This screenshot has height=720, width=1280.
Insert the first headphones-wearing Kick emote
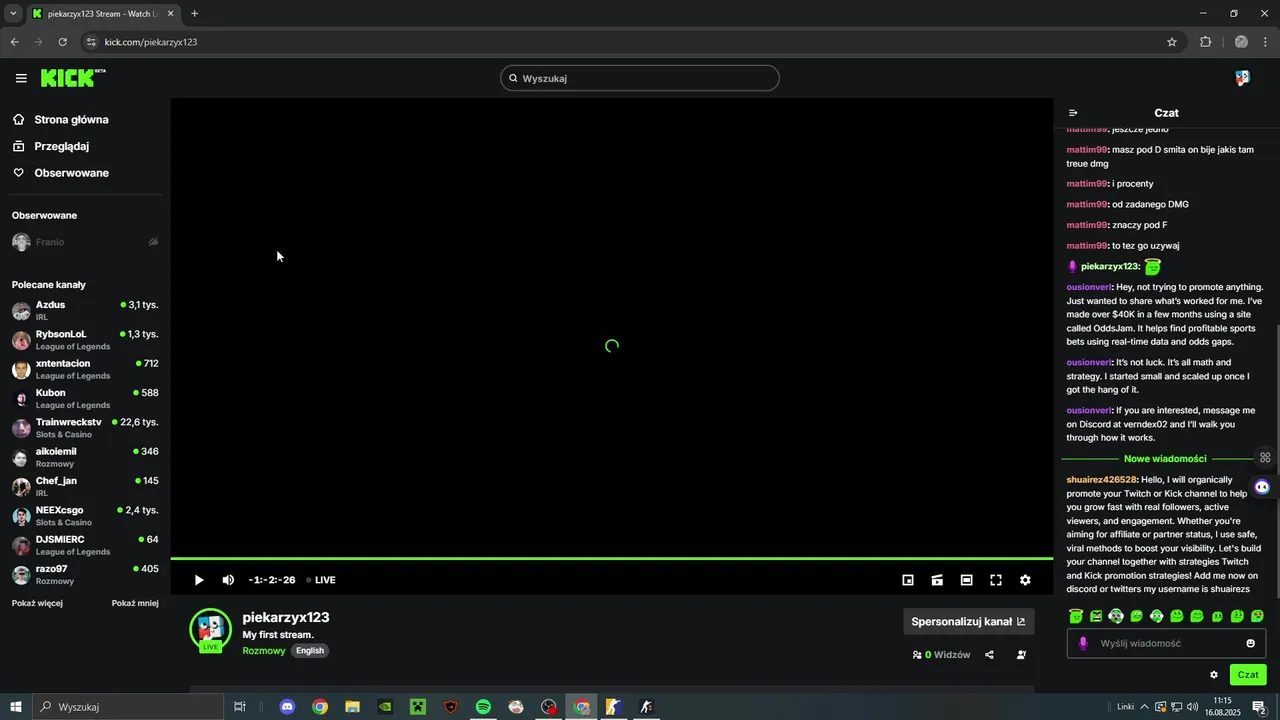coord(1116,616)
